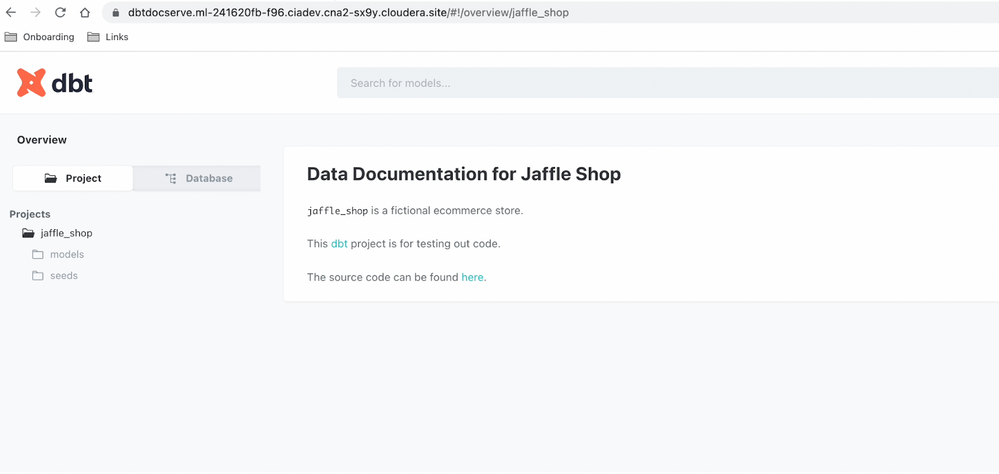Click the Database tab tree icon
This screenshot has height=474, width=999.
pos(170,178)
